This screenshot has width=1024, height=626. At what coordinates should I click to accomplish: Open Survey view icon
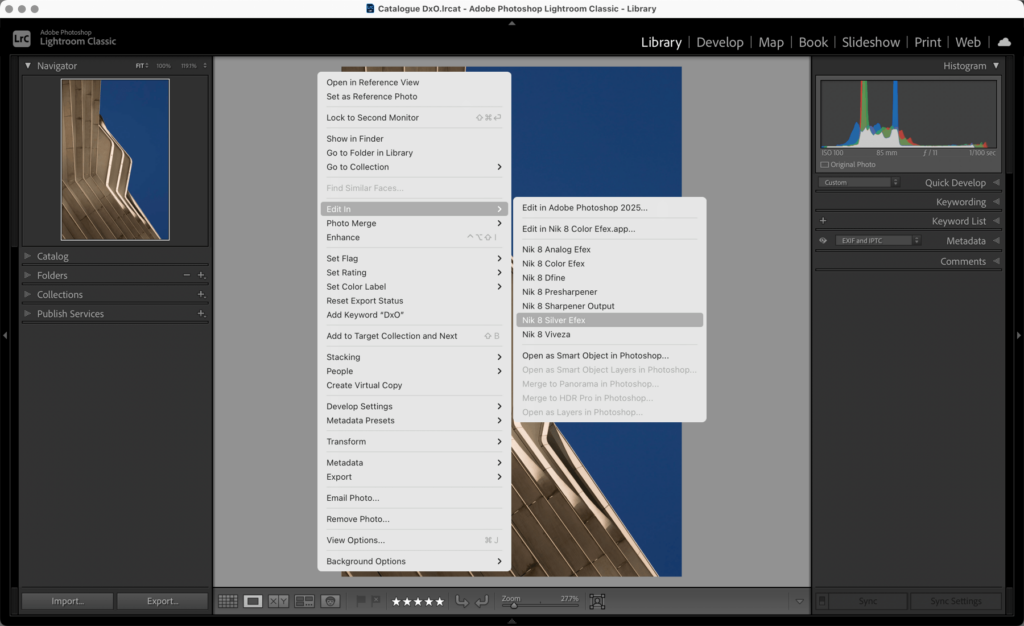point(304,601)
